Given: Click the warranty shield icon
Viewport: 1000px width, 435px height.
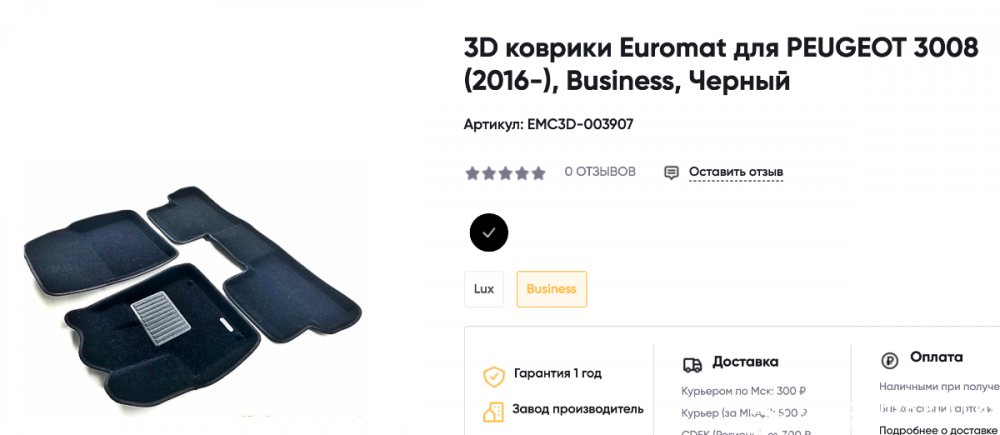Looking at the screenshot, I should (x=494, y=376).
